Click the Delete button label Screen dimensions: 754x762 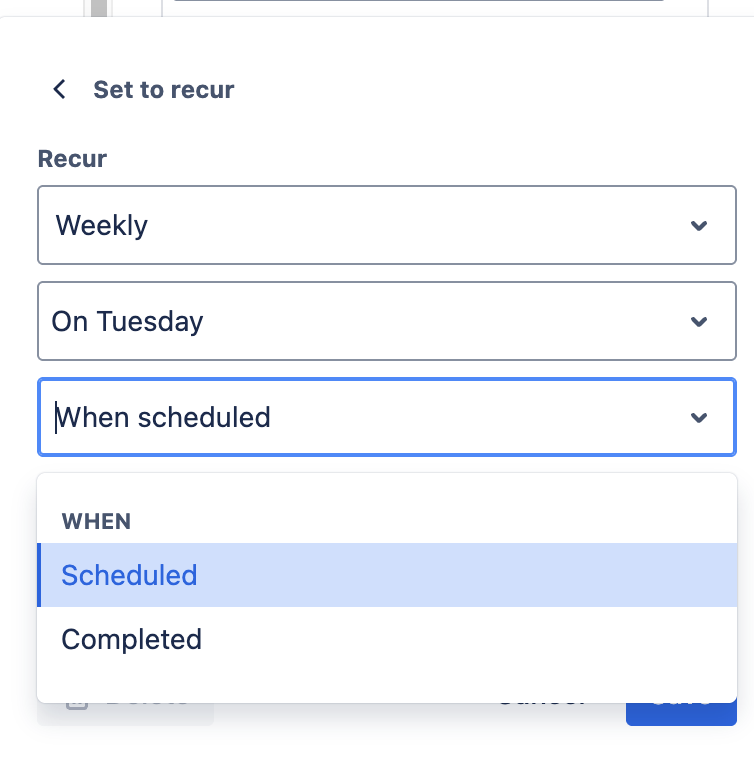[x=147, y=705]
